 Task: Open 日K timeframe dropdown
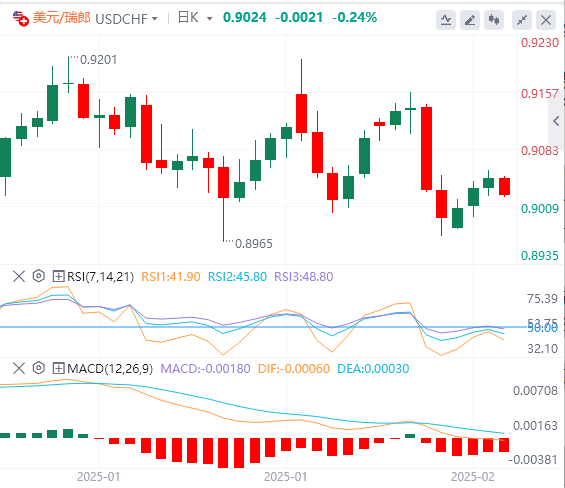coord(195,18)
